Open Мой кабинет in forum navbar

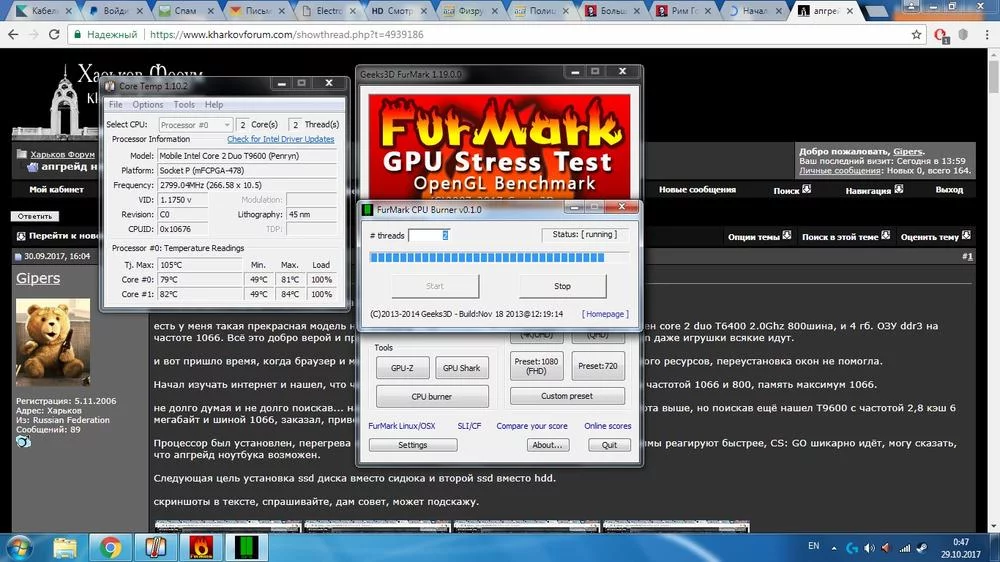coord(57,189)
